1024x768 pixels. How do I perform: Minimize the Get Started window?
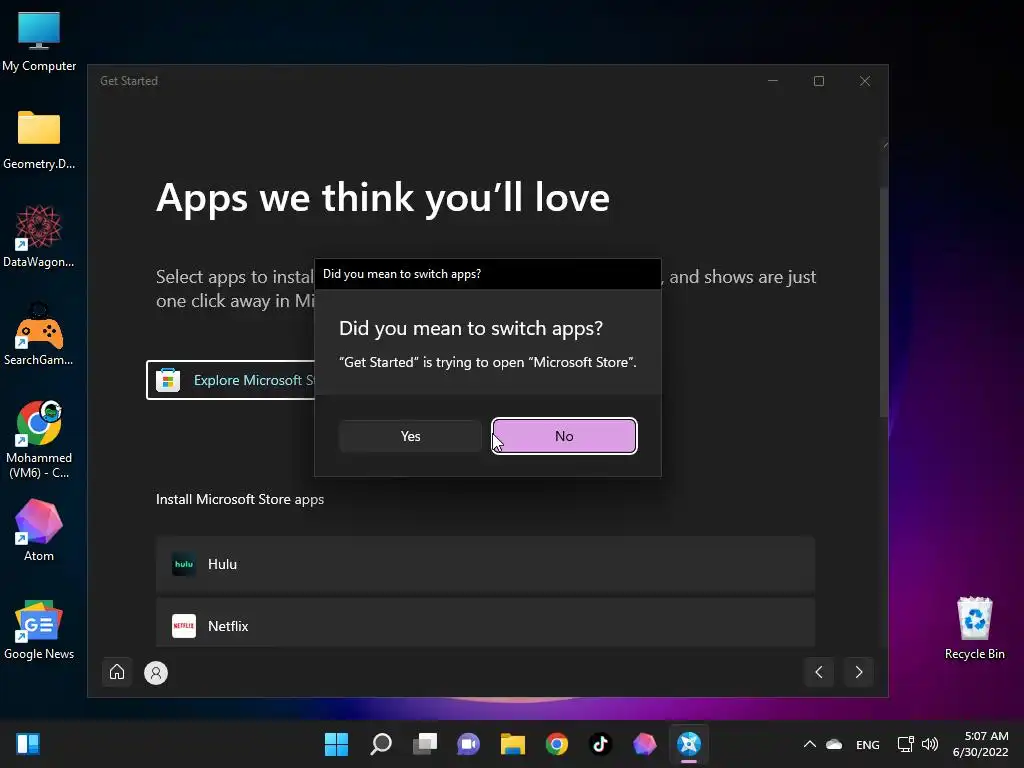coord(773,81)
